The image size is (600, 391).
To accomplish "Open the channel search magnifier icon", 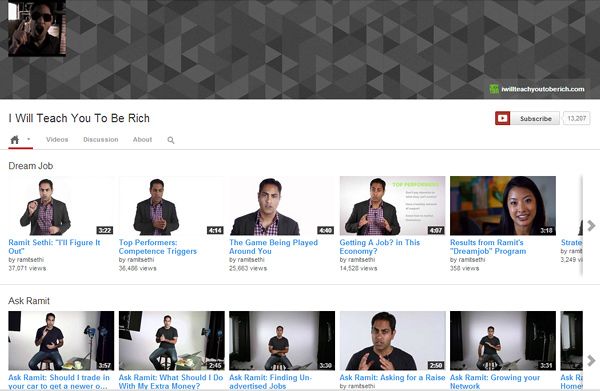I will pos(171,140).
